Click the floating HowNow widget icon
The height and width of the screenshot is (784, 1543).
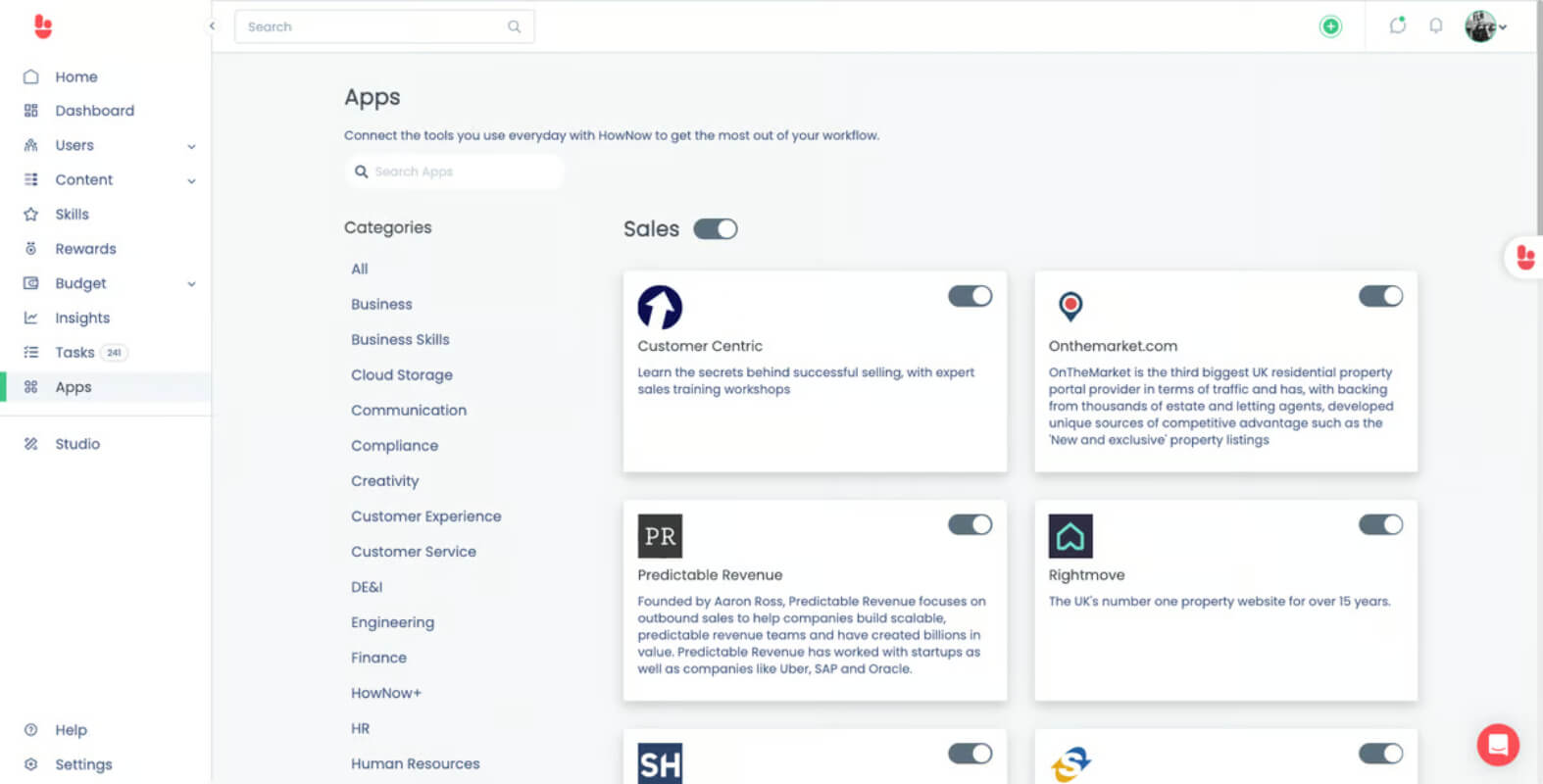[1525, 258]
